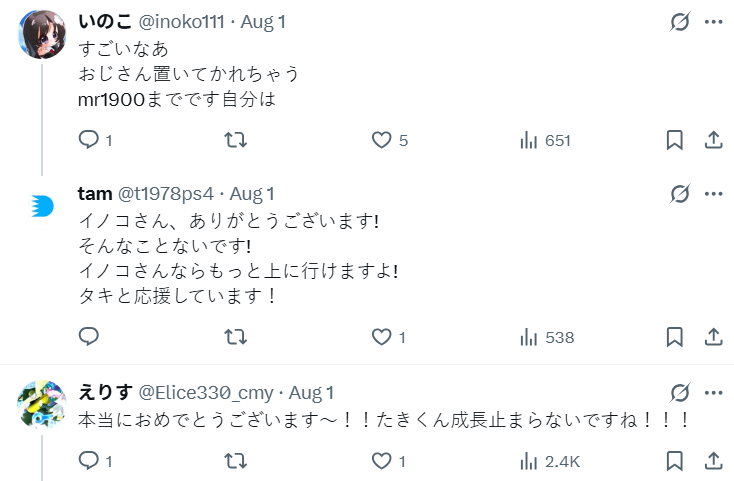
Task: Bookmark いのこ's tweet
Action: coord(675,140)
